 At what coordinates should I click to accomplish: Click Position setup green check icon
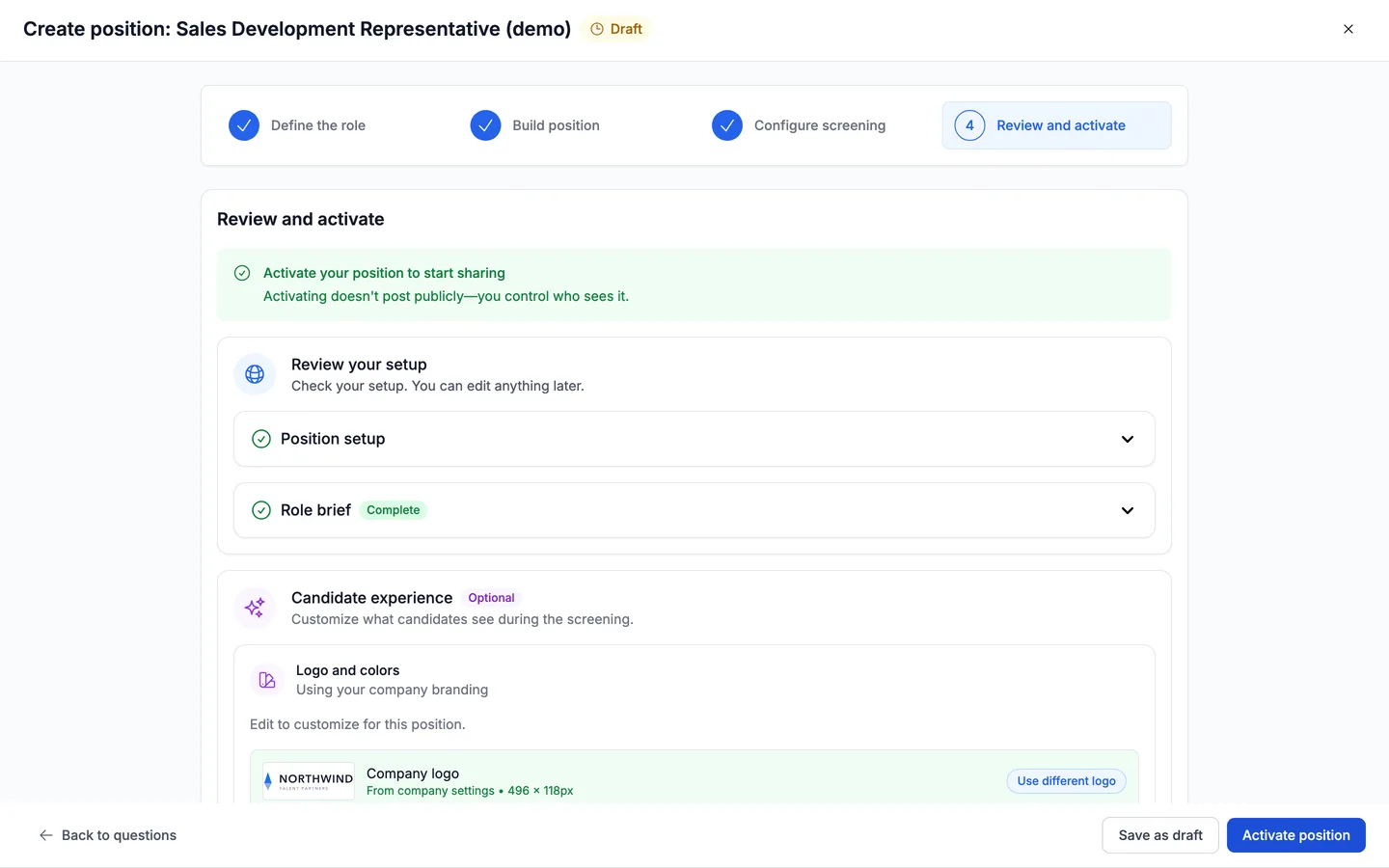261,439
